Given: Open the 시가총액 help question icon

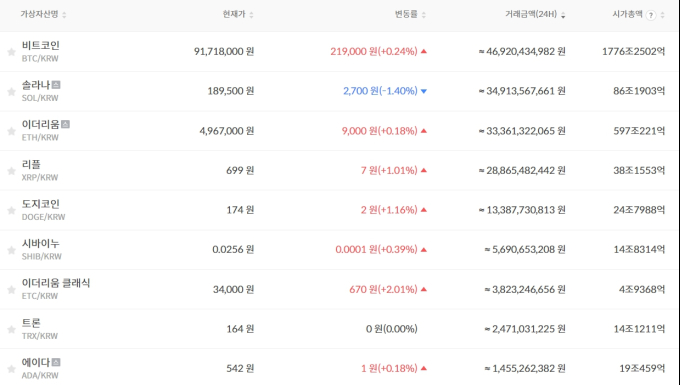Looking at the screenshot, I should pos(651,15).
